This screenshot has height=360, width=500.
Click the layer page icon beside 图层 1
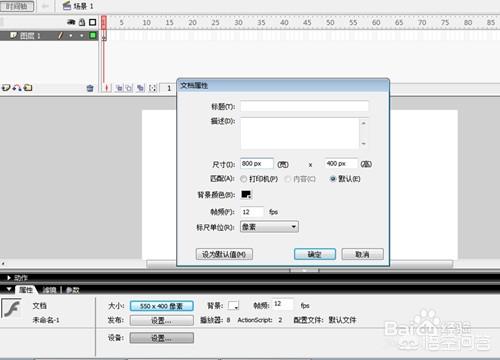coord(13,35)
